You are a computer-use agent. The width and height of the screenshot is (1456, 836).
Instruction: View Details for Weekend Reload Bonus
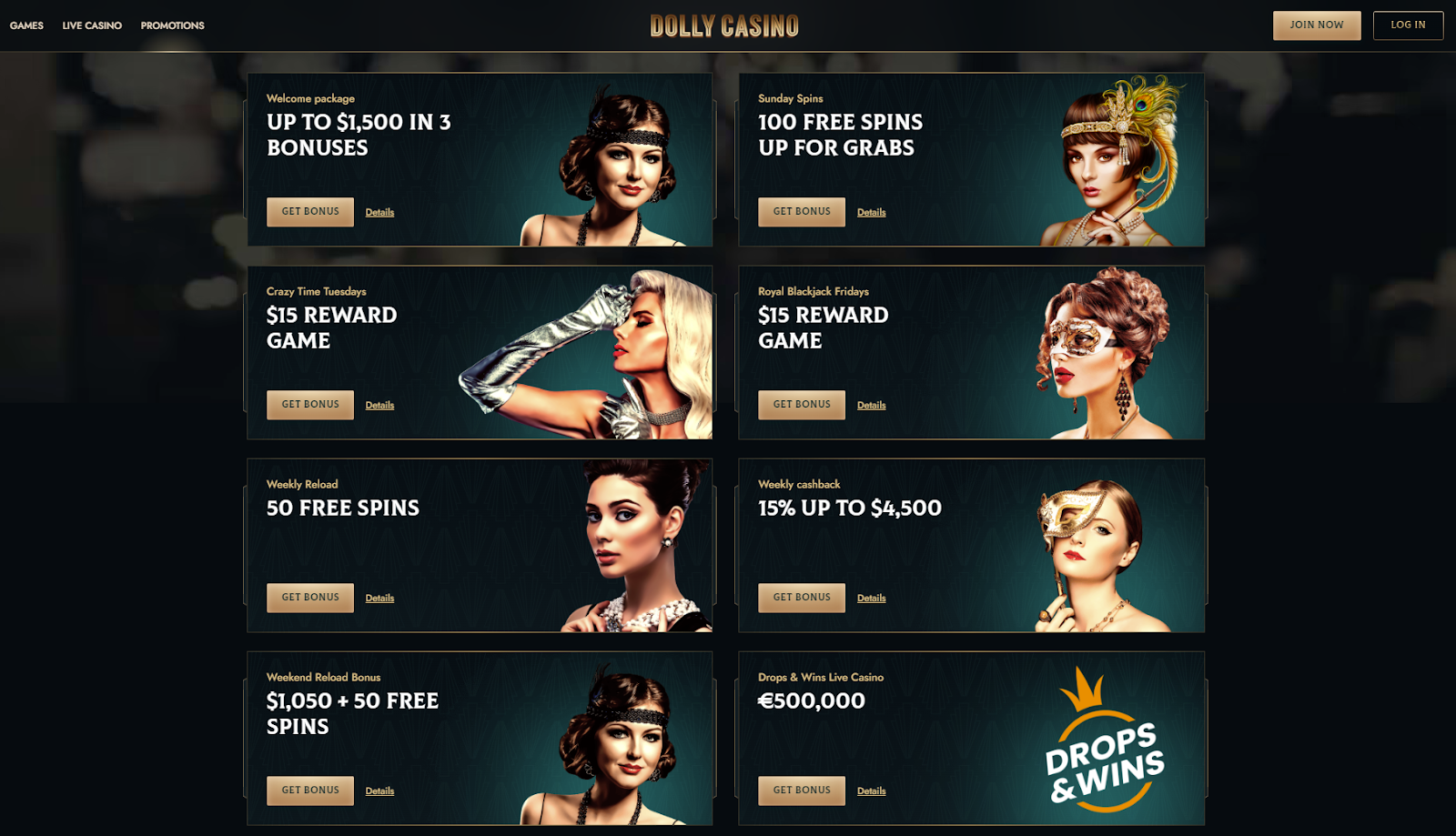point(379,791)
